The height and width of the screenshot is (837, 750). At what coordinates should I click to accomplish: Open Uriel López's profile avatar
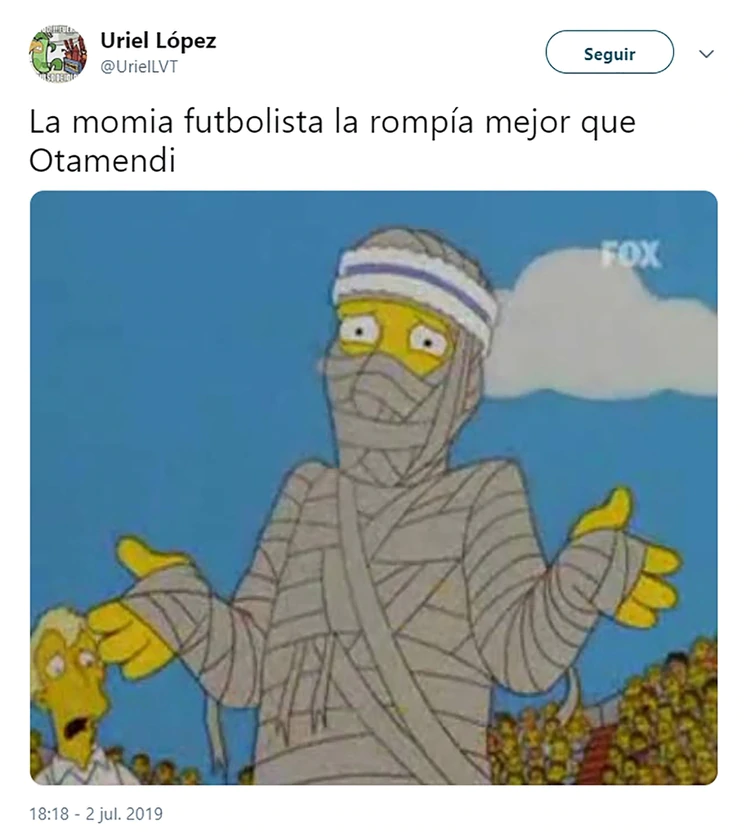(58, 54)
